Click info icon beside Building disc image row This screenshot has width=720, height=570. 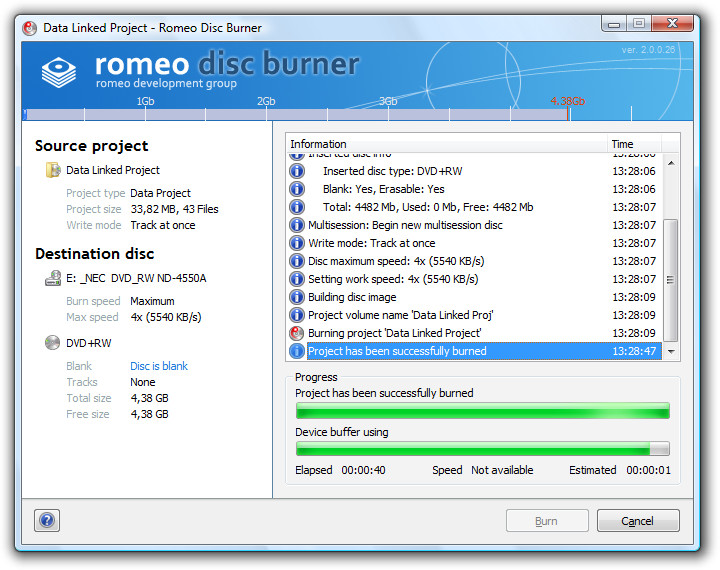coord(297,297)
